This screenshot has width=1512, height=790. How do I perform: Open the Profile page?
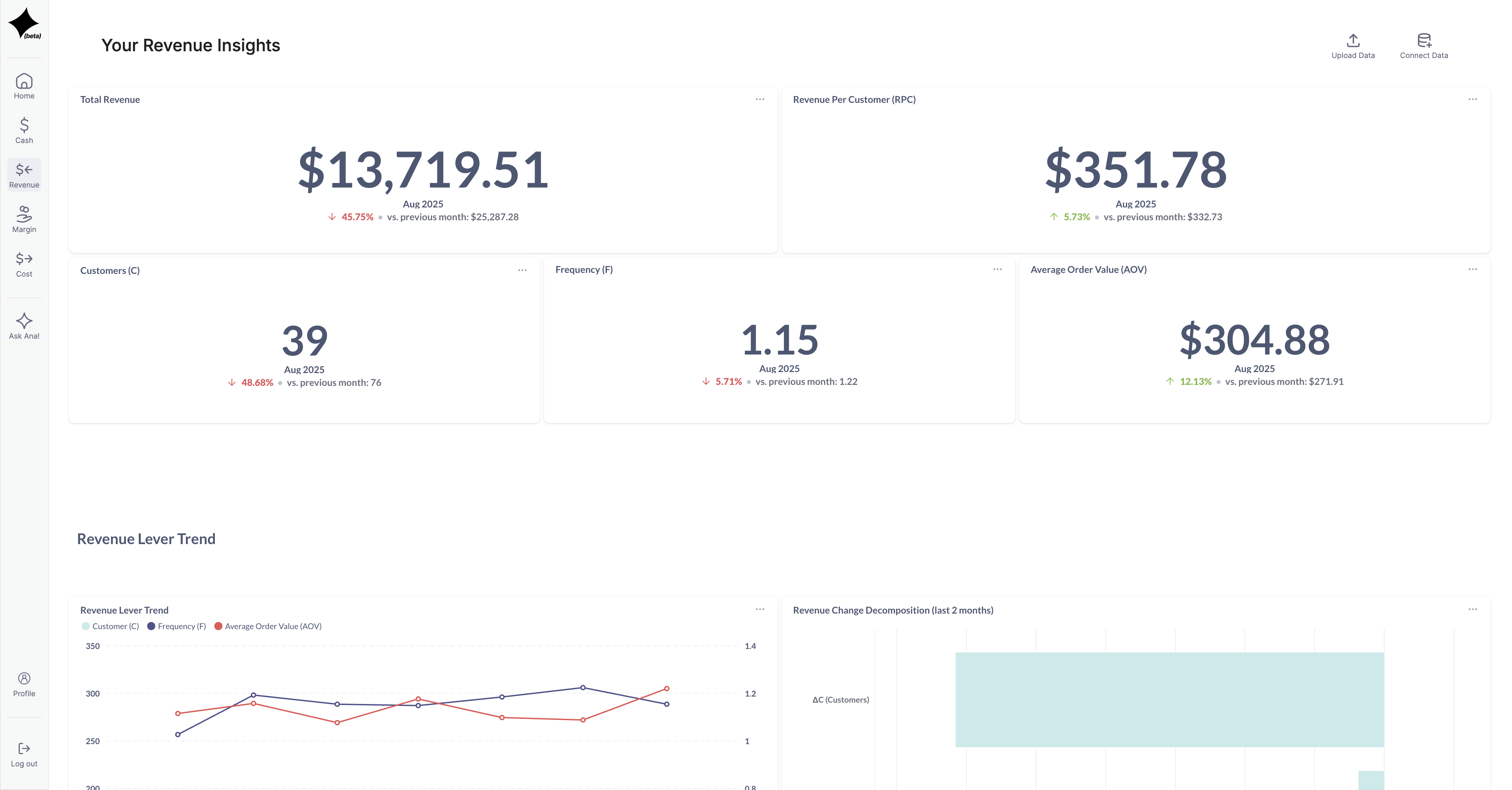click(24, 684)
